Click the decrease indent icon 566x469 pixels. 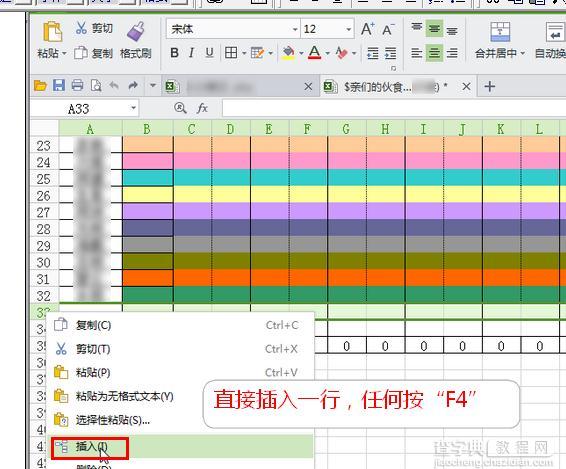pos(373,53)
